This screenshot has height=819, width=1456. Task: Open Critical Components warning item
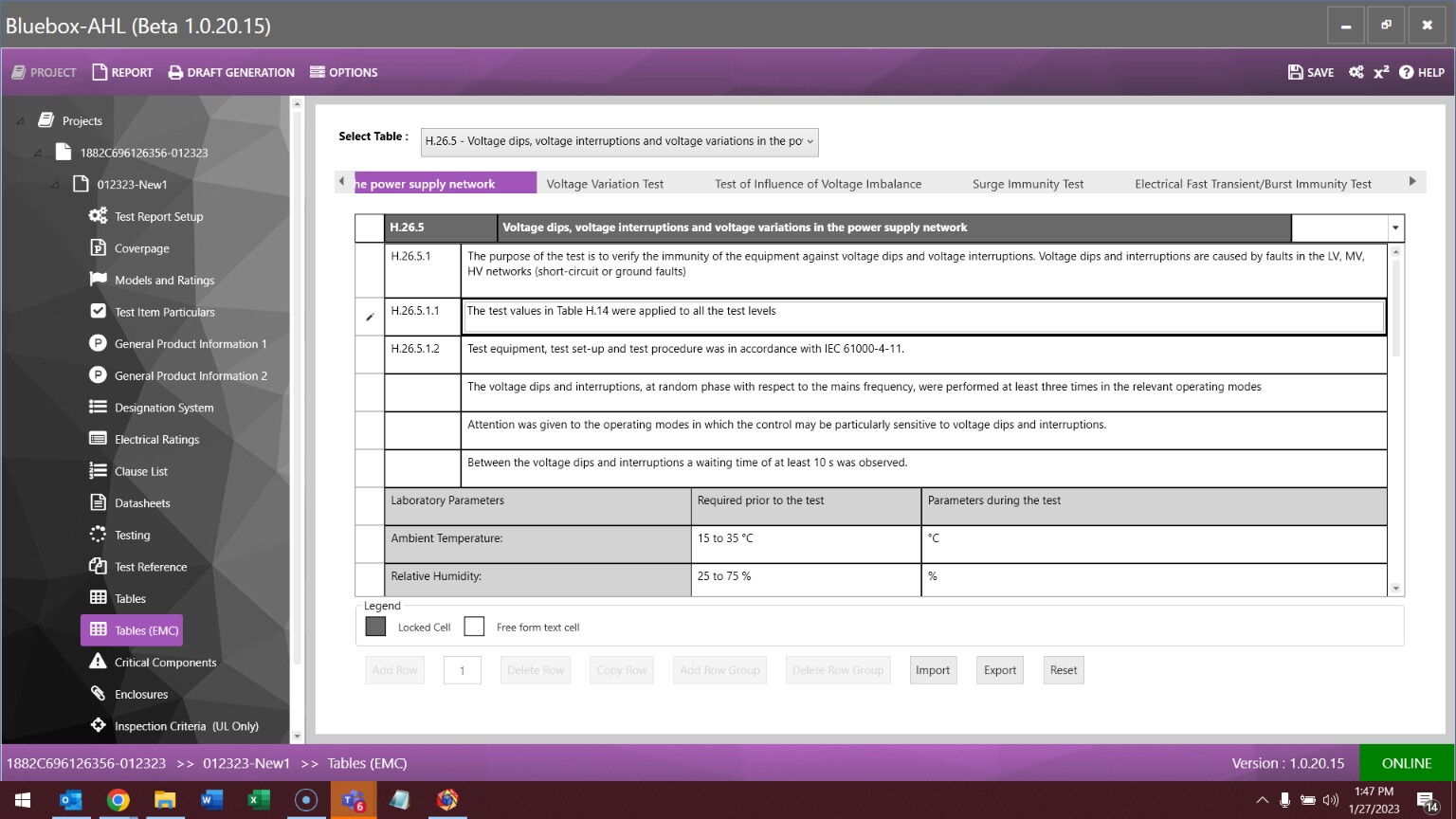tap(165, 663)
